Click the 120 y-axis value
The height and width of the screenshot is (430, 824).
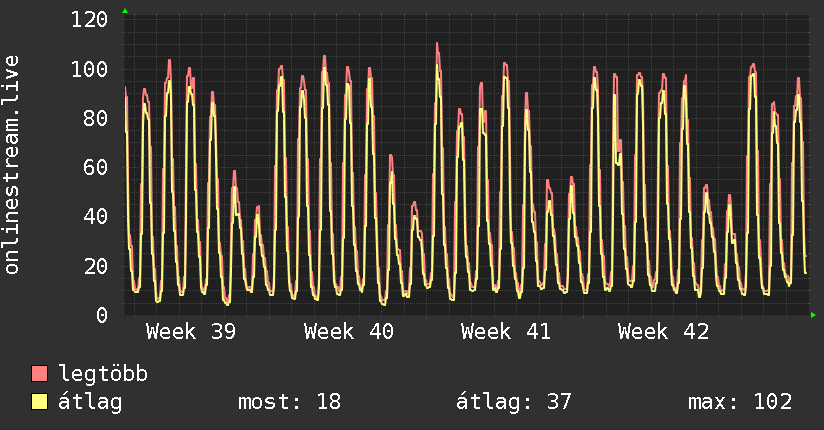point(89,20)
